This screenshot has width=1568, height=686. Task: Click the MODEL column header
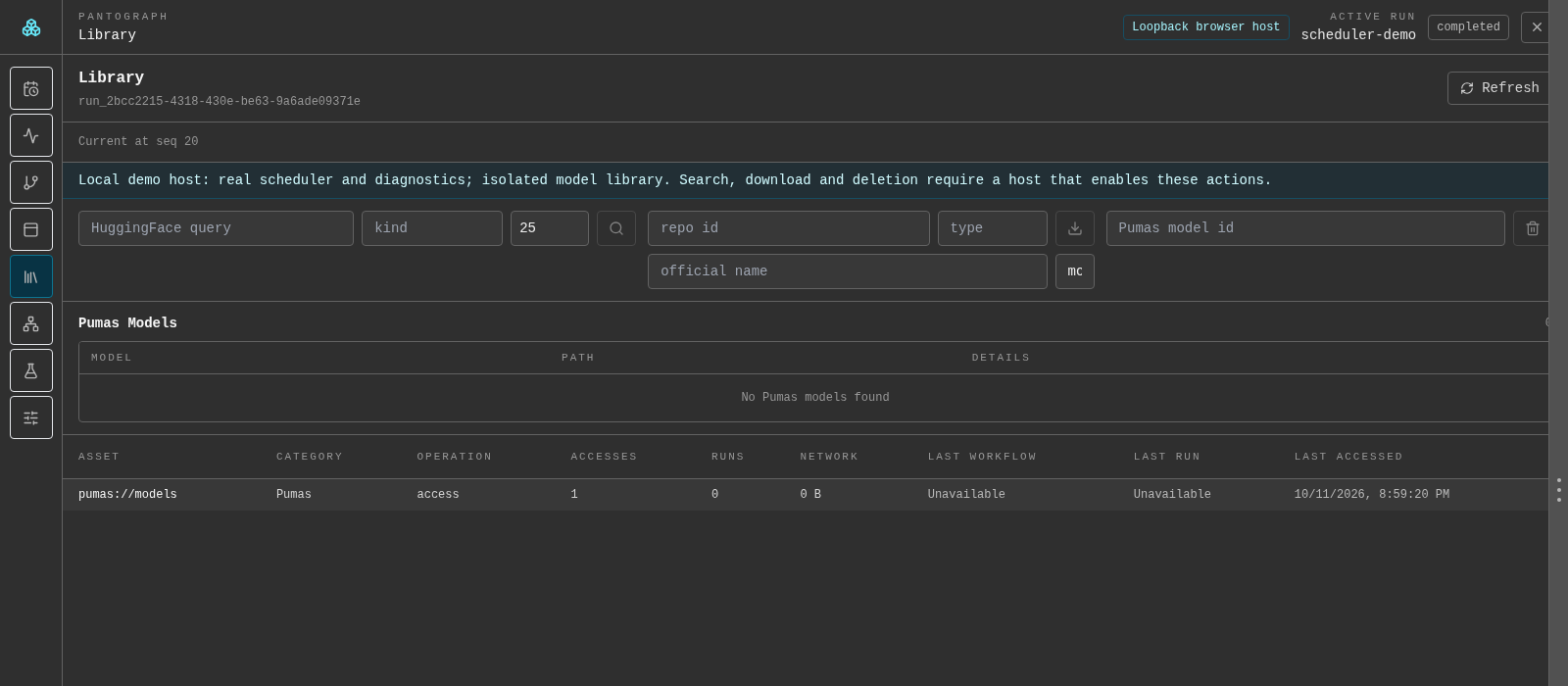pyautogui.click(x=112, y=358)
